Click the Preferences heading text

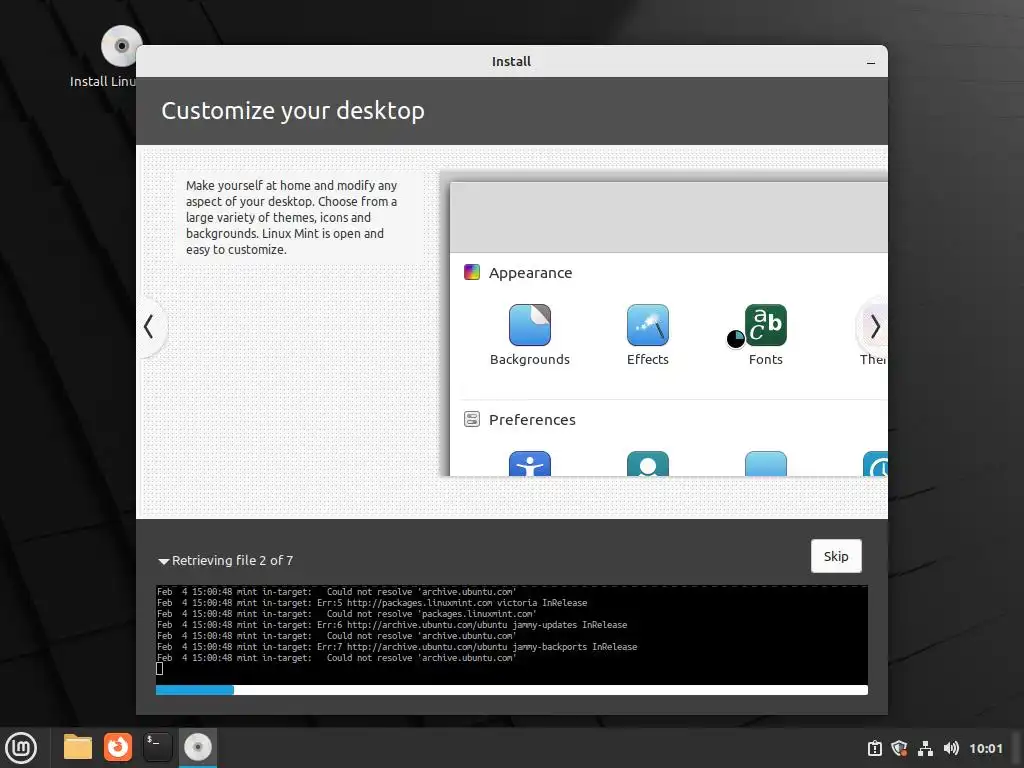[x=532, y=420]
